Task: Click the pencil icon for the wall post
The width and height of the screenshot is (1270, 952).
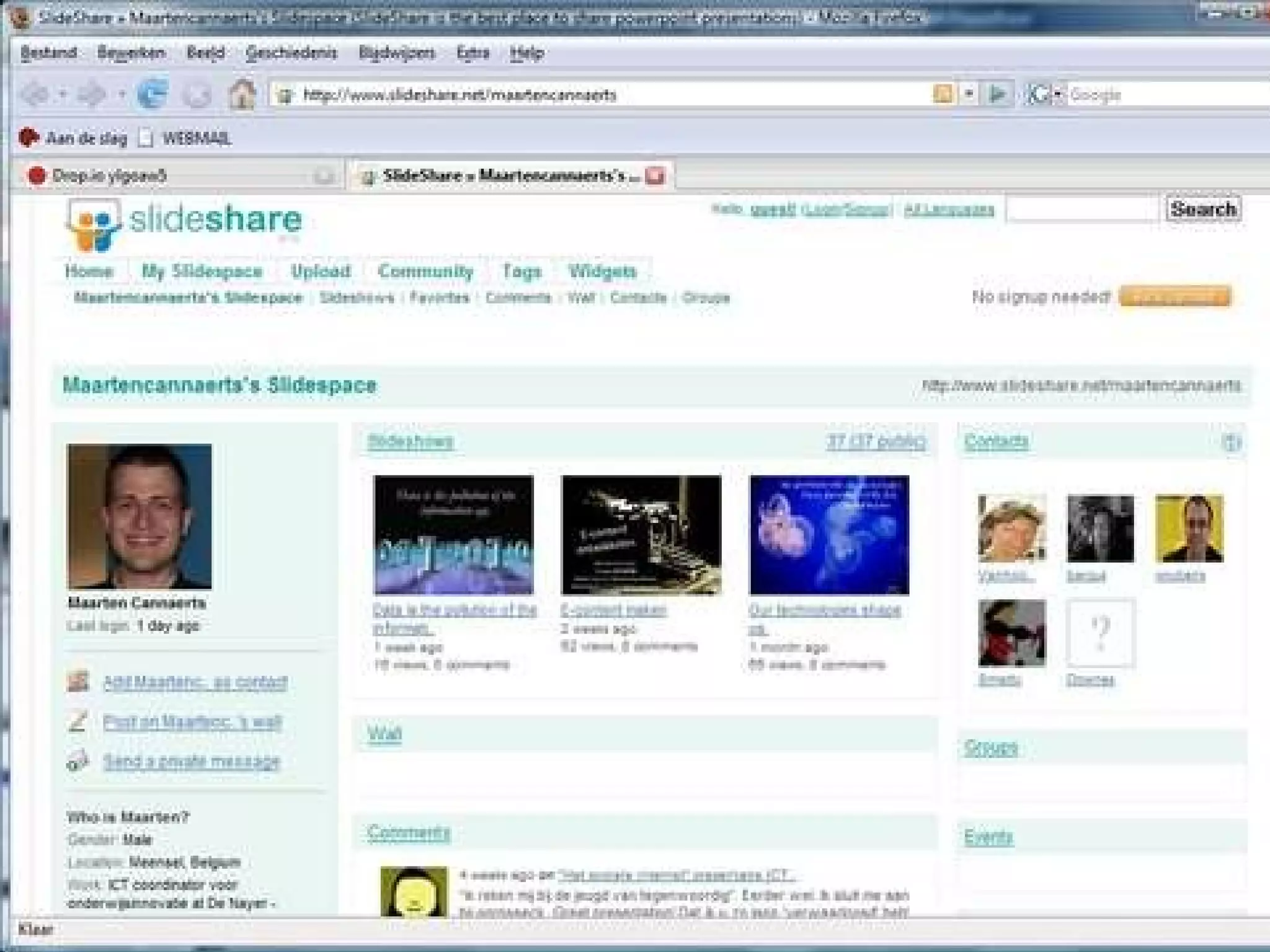Action: point(78,721)
